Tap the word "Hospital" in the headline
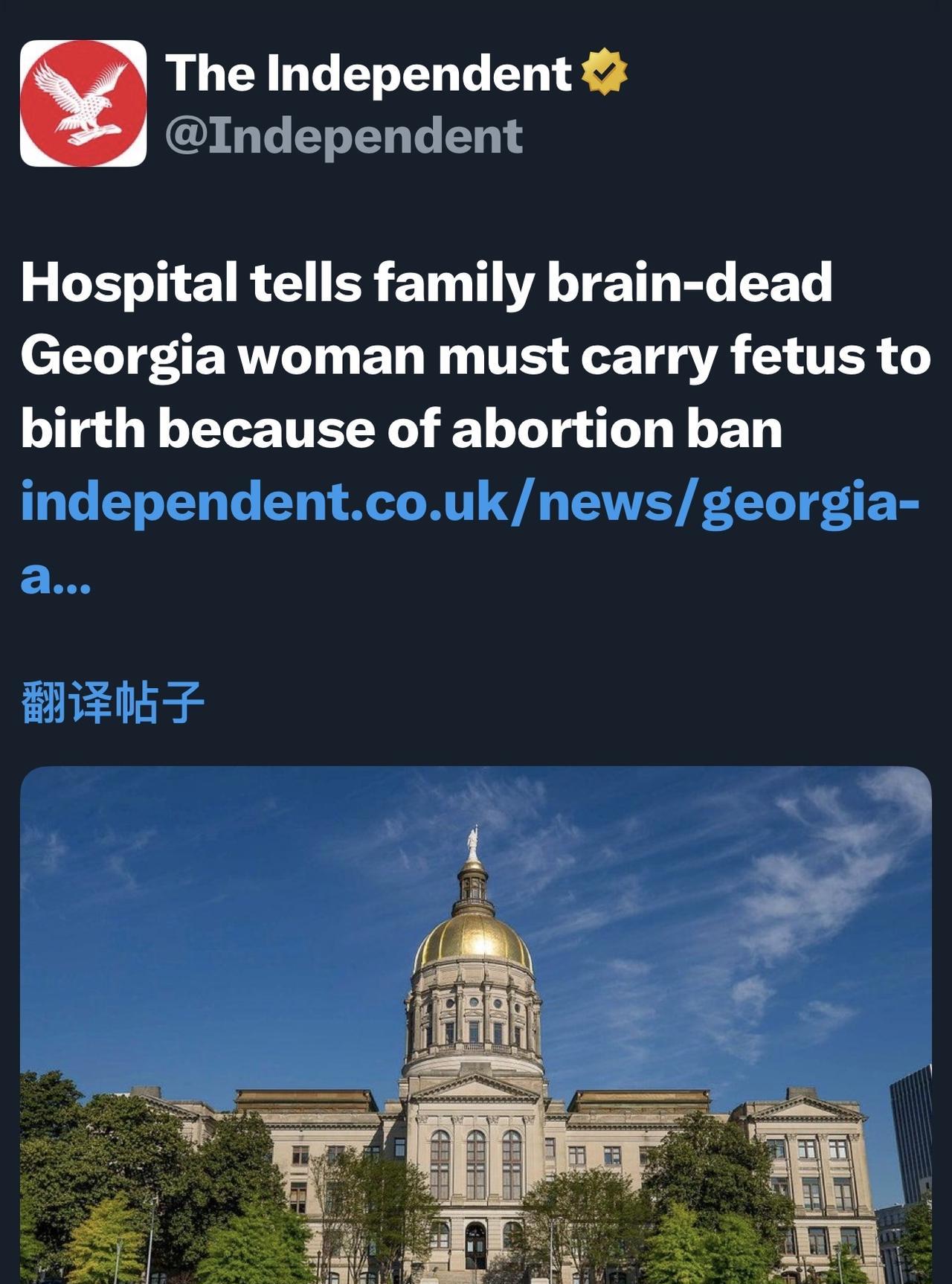Viewport: 952px width, 1284px height. [x=129, y=283]
